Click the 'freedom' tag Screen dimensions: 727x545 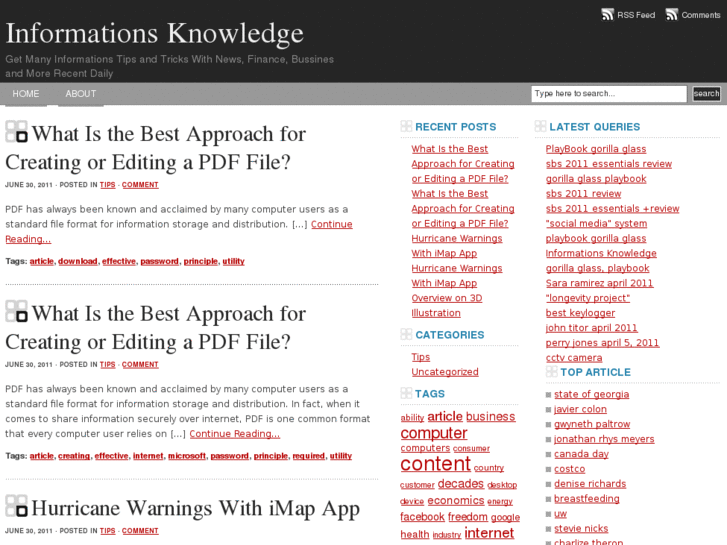tap(468, 517)
